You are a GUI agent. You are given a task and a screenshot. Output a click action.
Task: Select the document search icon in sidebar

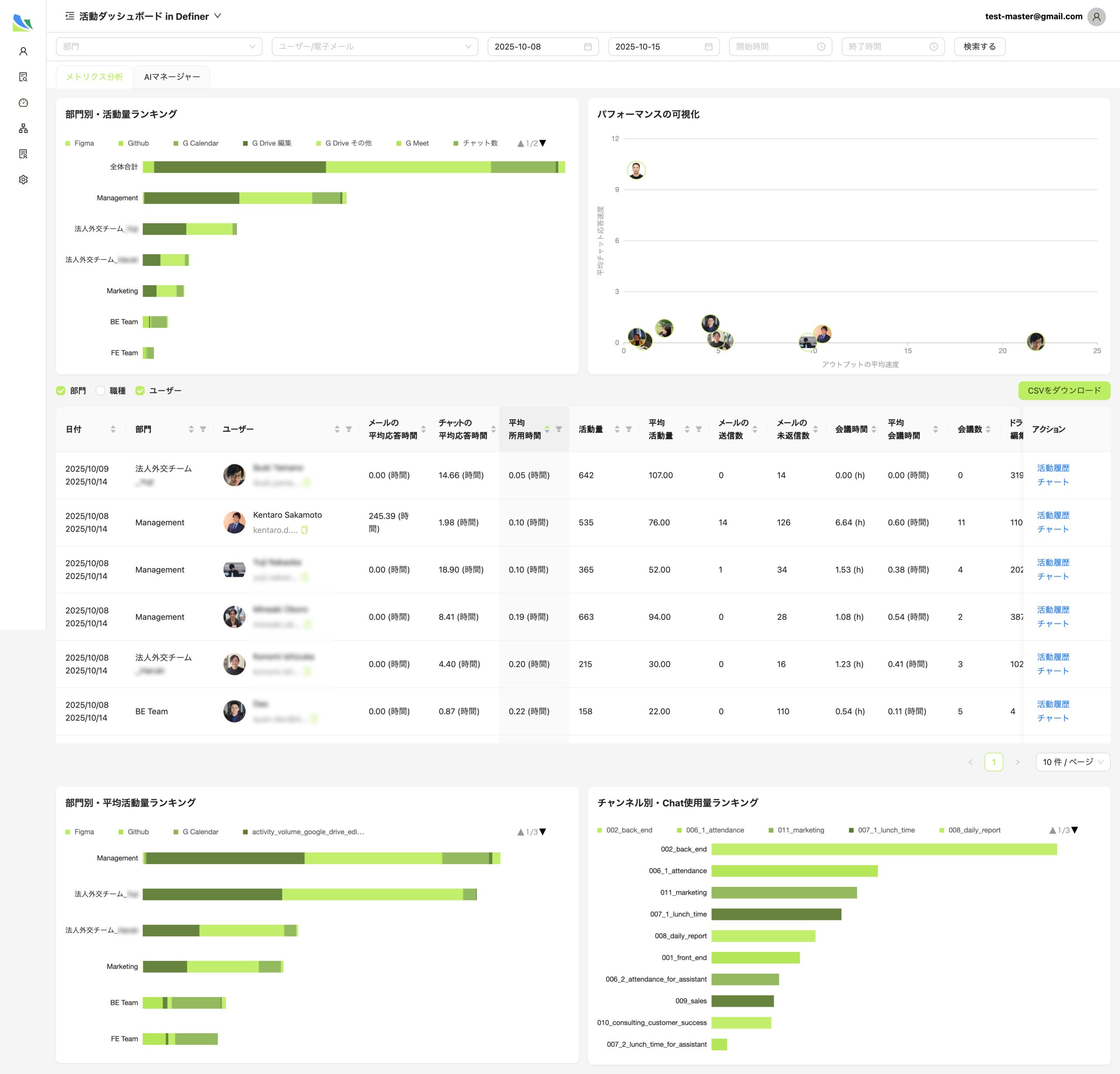tap(23, 77)
